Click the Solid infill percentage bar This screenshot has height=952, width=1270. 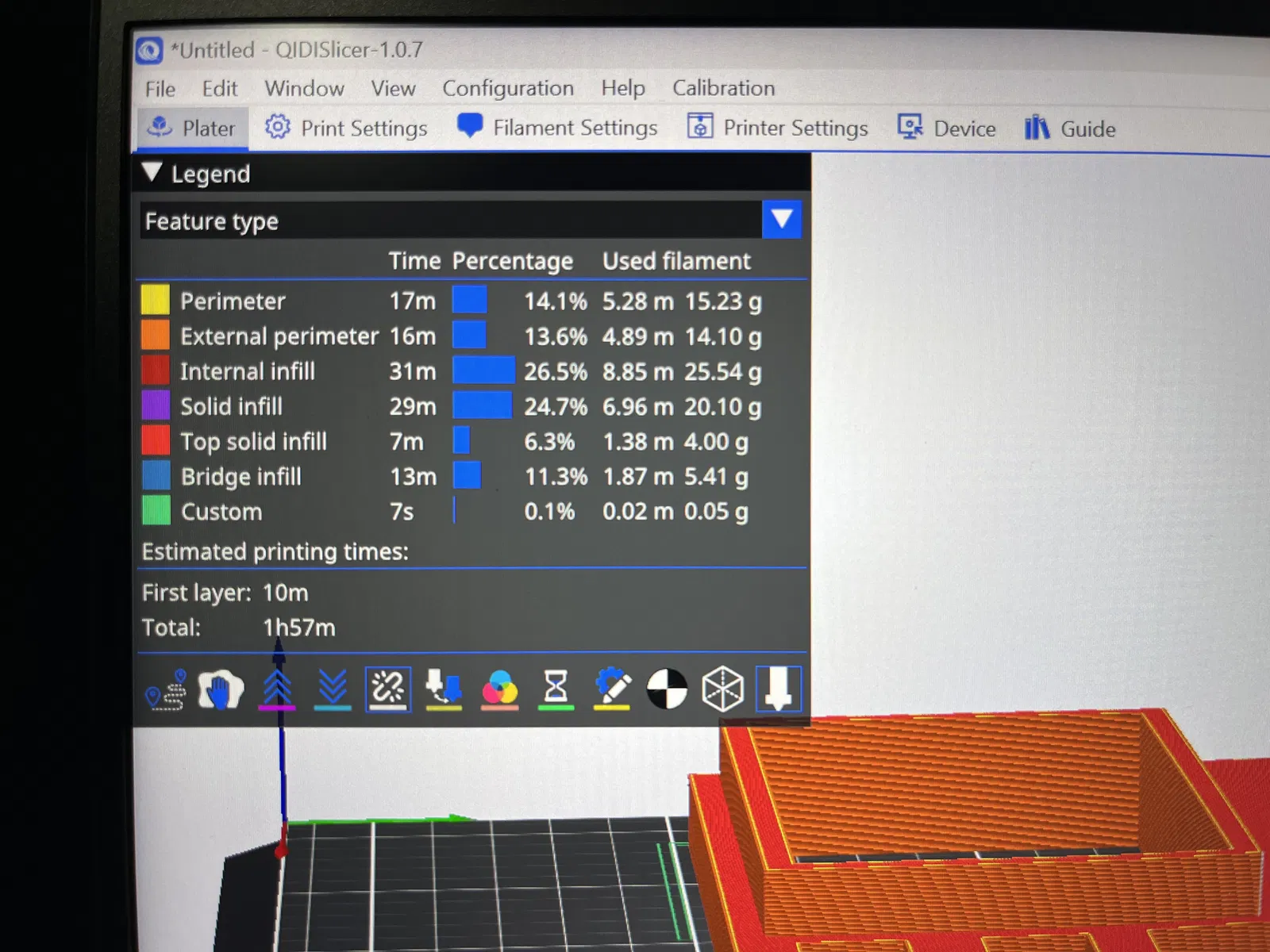[x=482, y=405]
